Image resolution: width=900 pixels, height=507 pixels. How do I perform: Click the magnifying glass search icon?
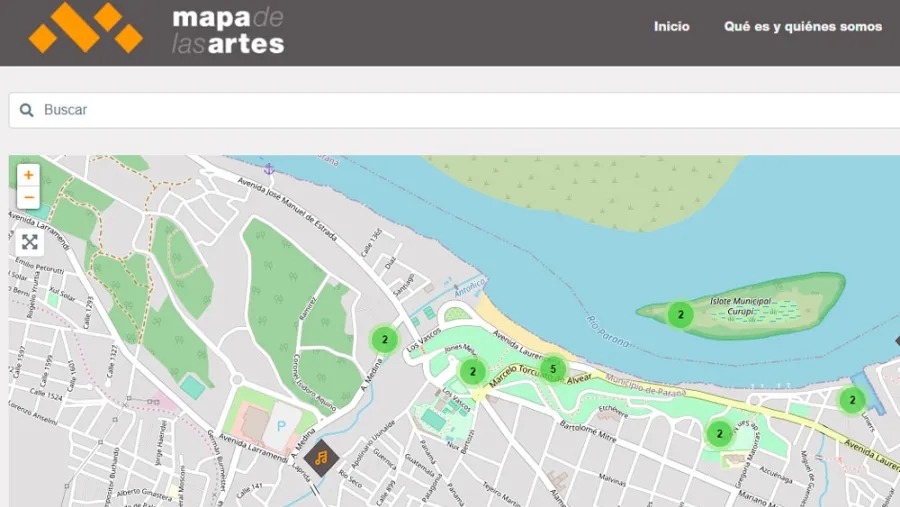[26, 110]
